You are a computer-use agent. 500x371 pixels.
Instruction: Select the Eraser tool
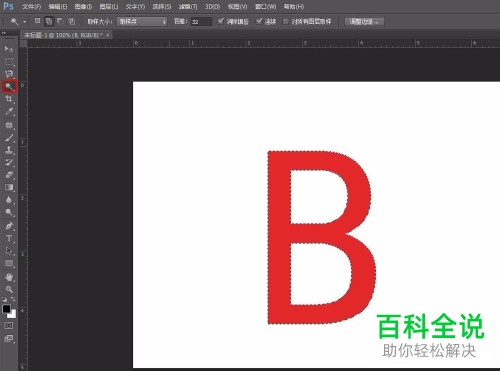click(x=9, y=175)
